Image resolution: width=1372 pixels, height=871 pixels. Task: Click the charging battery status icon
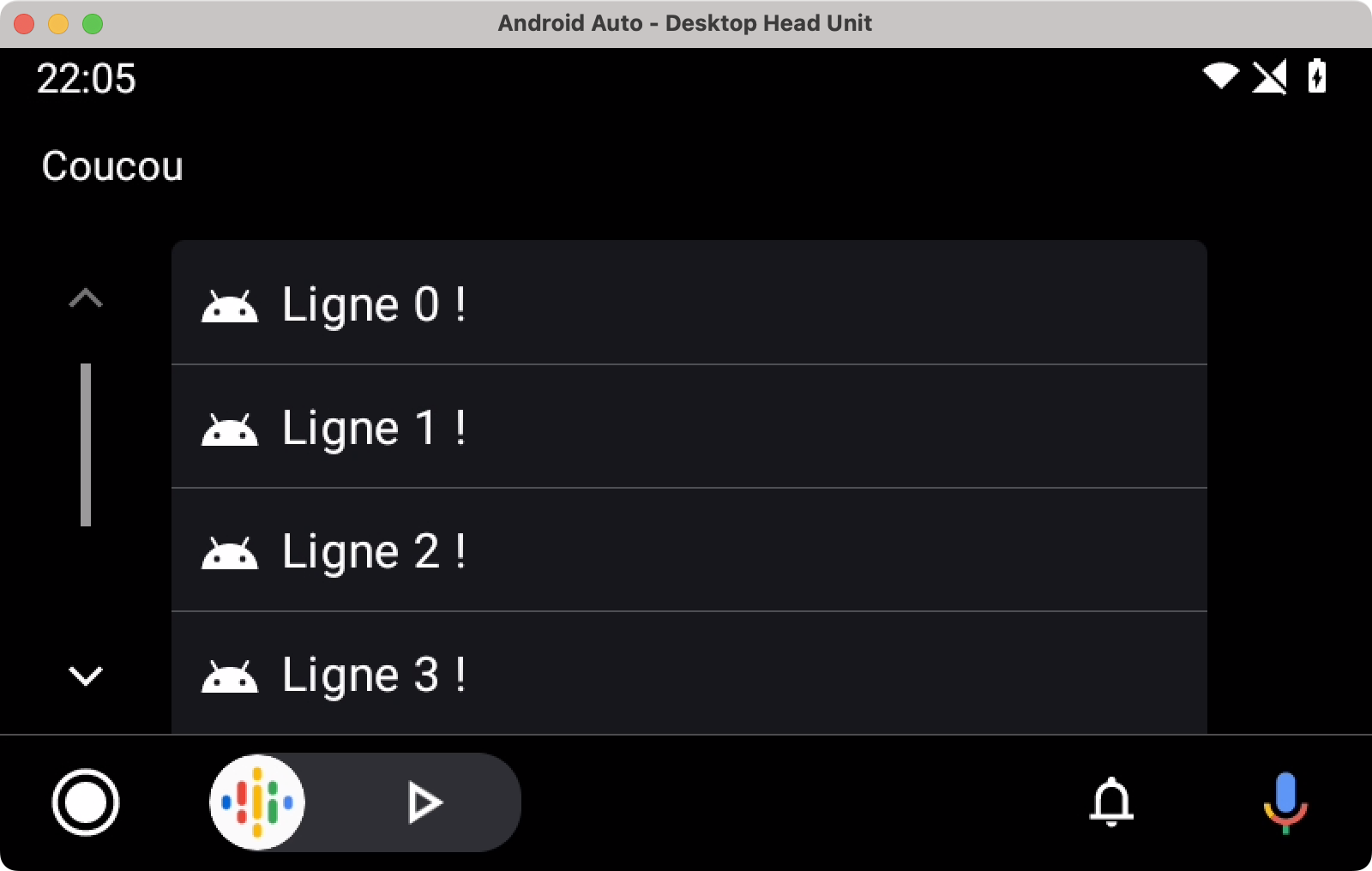(1317, 75)
